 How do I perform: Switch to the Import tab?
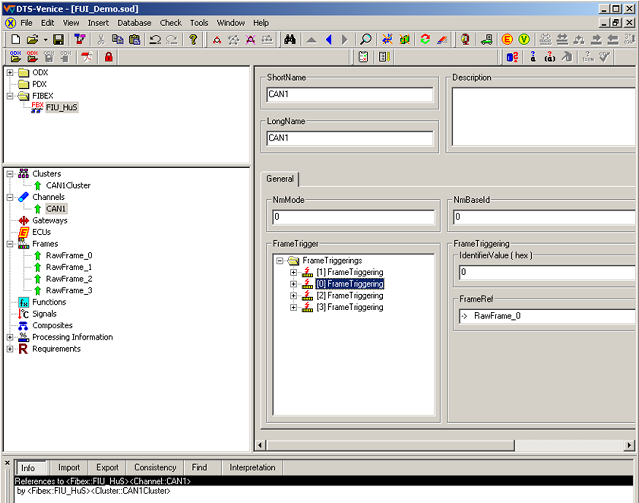point(69,468)
